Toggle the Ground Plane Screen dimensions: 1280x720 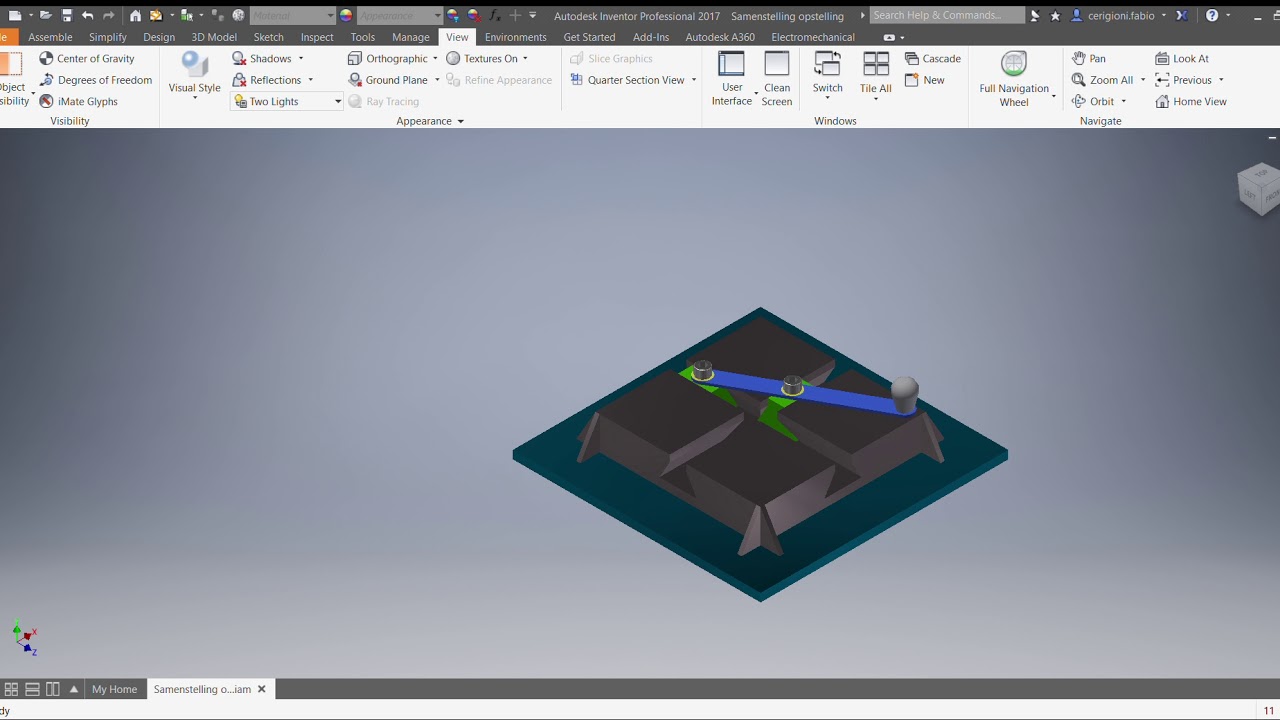pyautogui.click(x=388, y=80)
